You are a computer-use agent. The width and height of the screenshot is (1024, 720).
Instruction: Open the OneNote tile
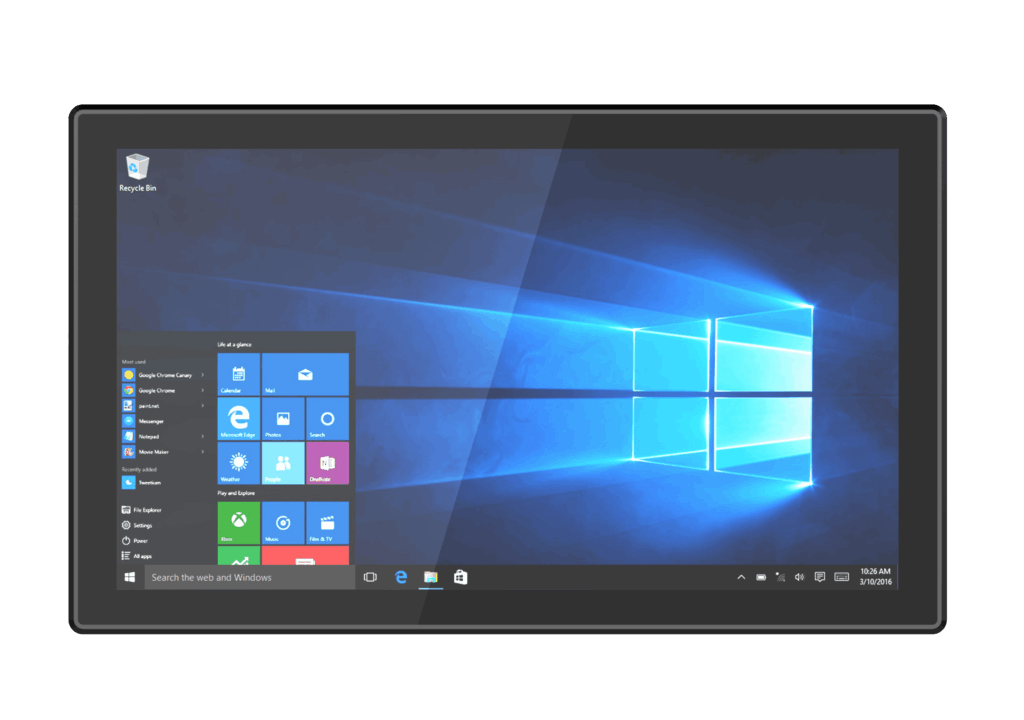[x=327, y=463]
